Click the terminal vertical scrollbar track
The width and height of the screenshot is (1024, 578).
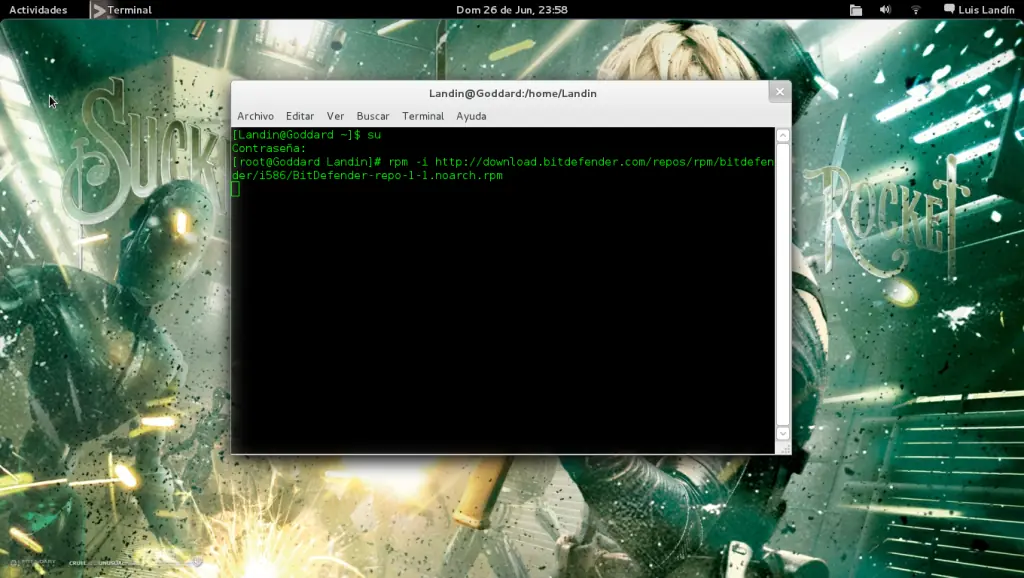782,284
